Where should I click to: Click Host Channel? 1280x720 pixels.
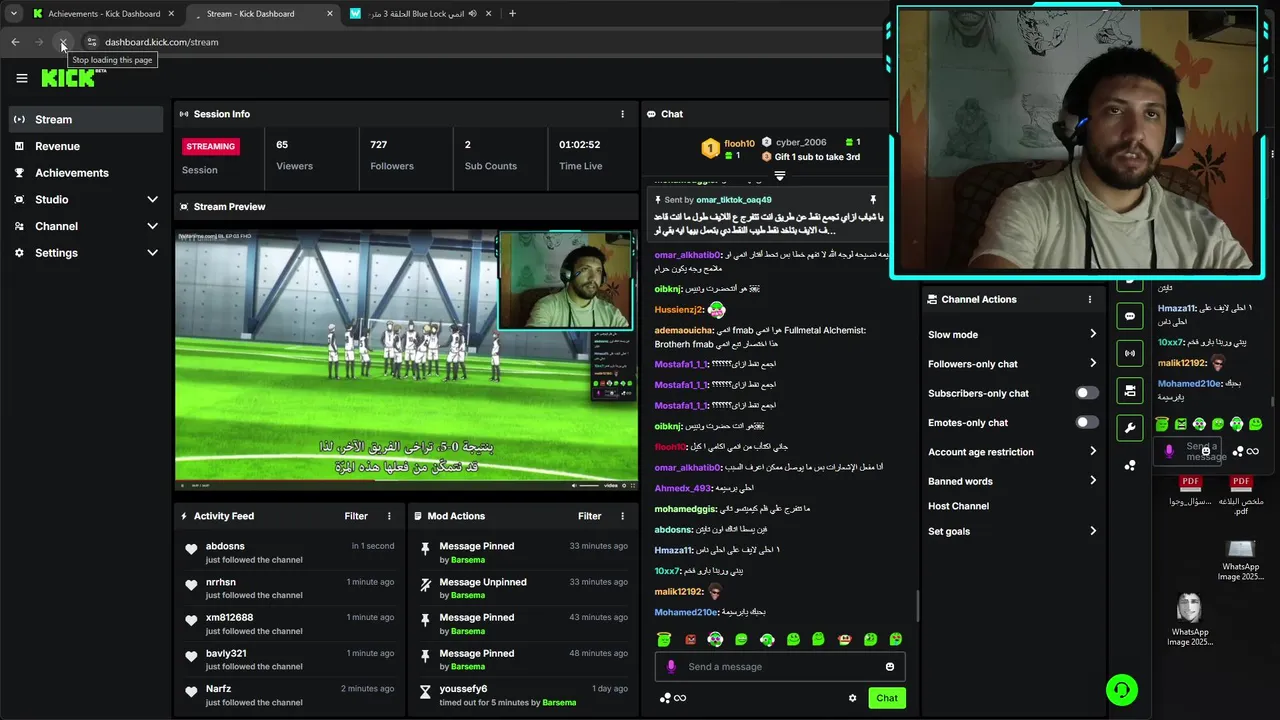(958, 506)
